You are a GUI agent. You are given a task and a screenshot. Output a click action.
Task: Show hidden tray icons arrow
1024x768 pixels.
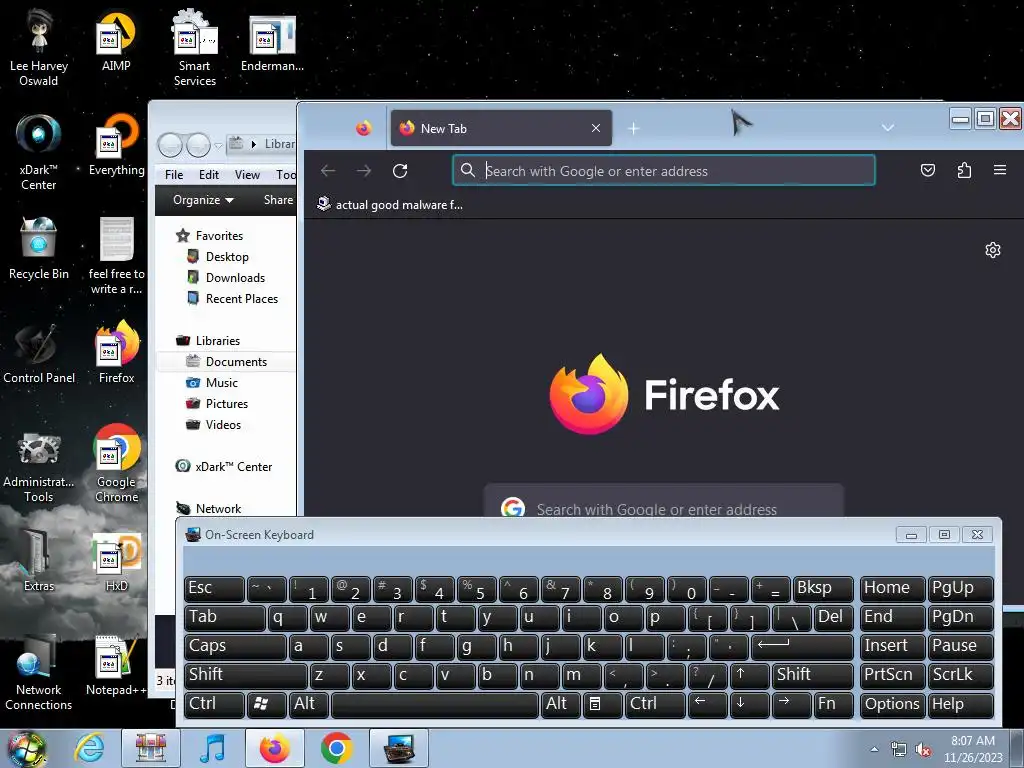point(874,749)
